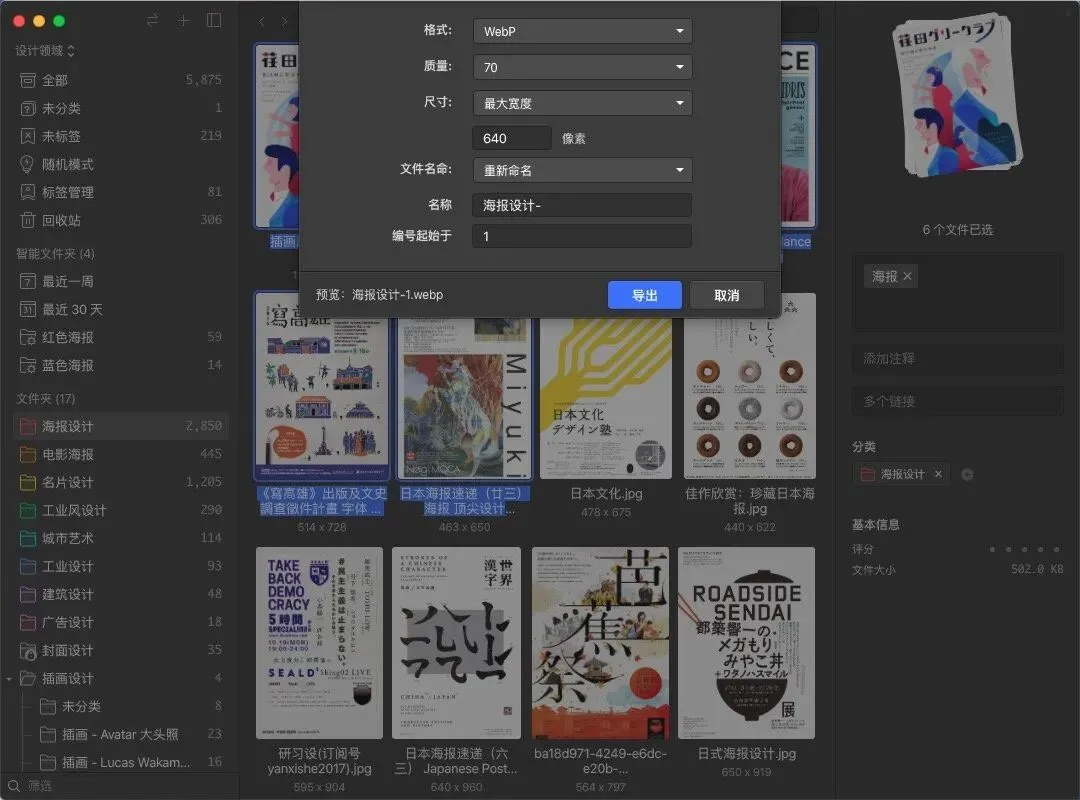
Task: Select the 红色海报 smart folder
Action: point(121,337)
